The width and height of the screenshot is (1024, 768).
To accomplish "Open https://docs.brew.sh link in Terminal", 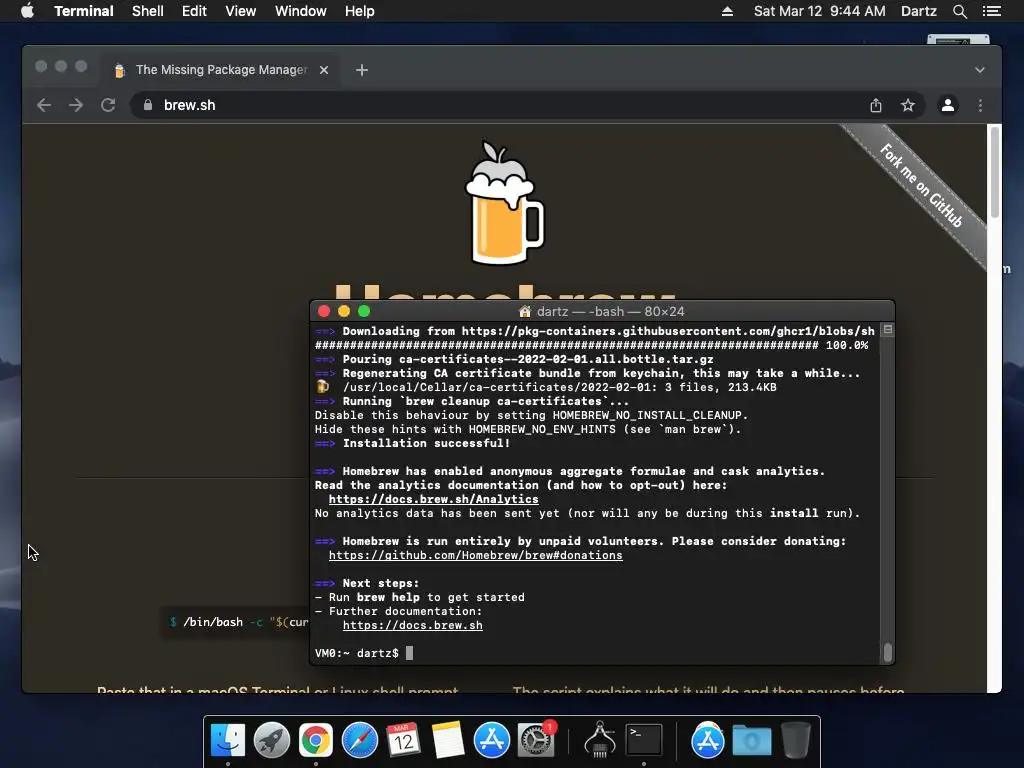I will click(x=413, y=625).
